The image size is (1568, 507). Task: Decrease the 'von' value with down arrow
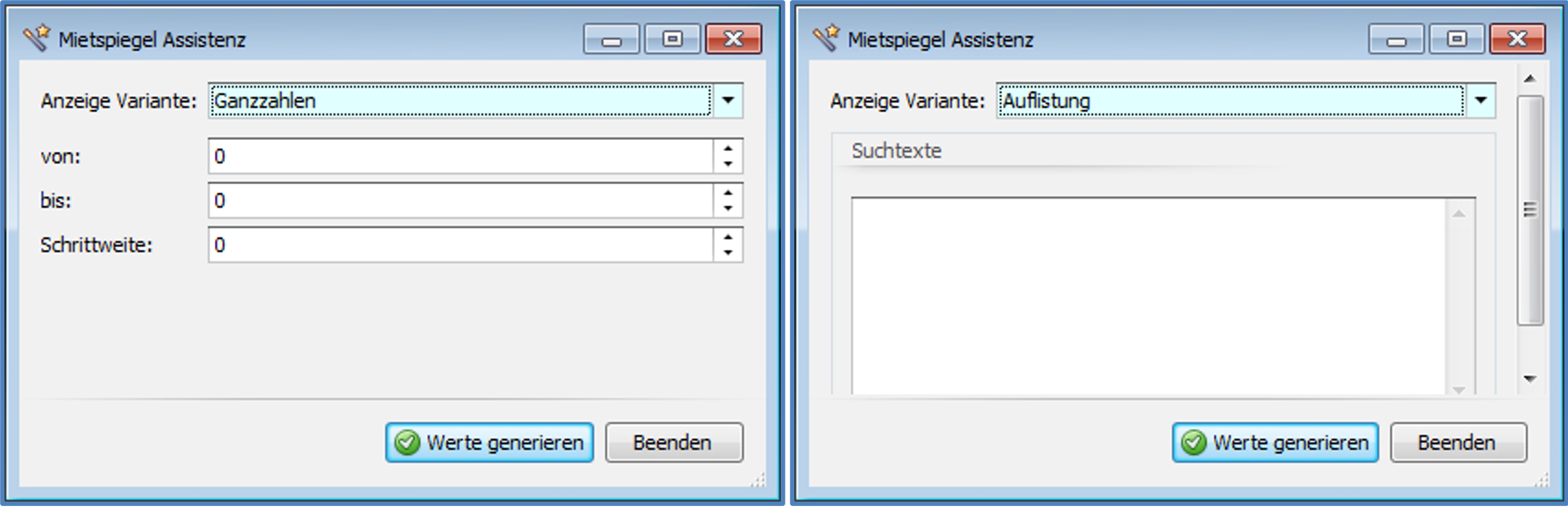728,164
